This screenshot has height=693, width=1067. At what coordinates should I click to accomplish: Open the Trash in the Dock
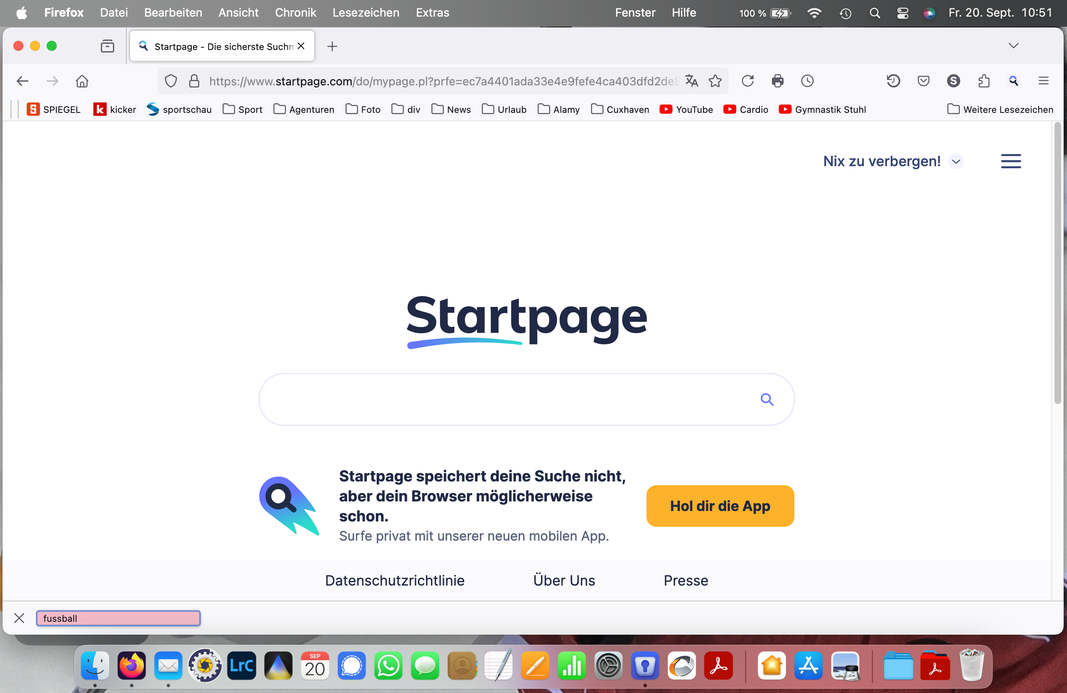coord(972,665)
